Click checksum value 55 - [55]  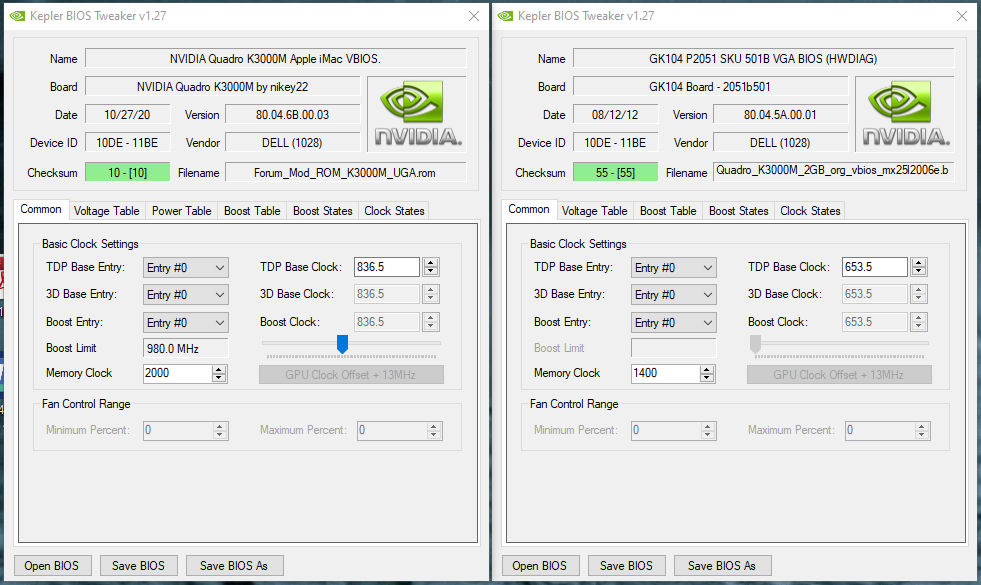point(616,172)
